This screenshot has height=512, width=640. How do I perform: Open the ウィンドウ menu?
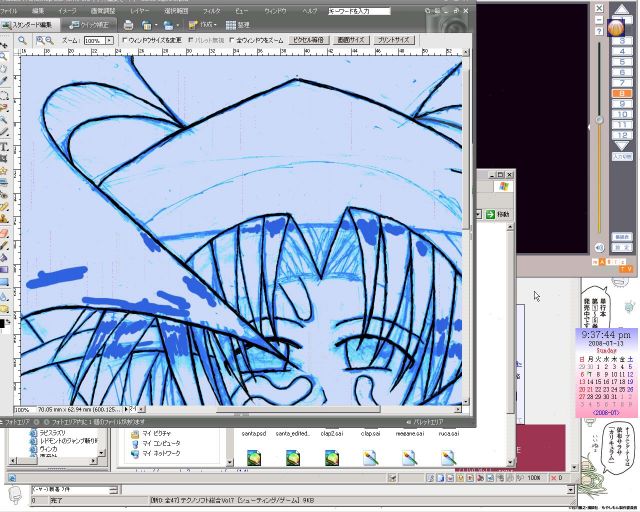point(275,11)
